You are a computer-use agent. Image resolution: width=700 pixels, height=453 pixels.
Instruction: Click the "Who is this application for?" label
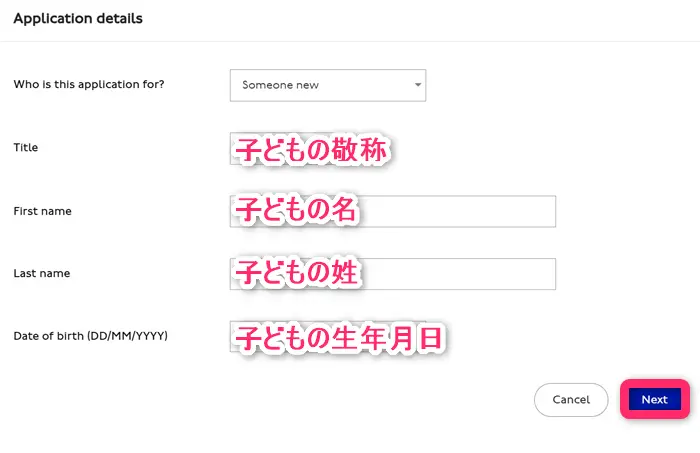point(89,84)
